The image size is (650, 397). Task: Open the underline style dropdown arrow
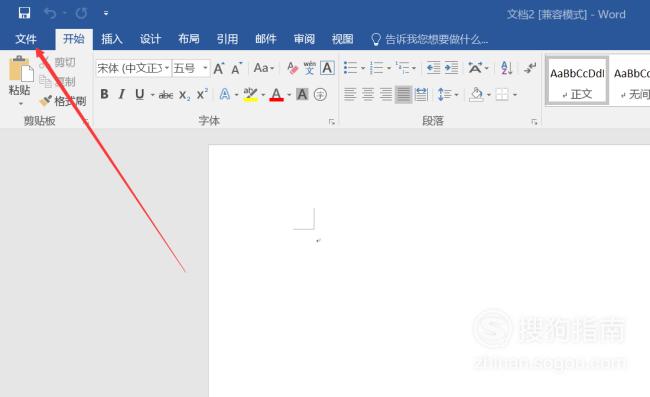tap(152, 95)
